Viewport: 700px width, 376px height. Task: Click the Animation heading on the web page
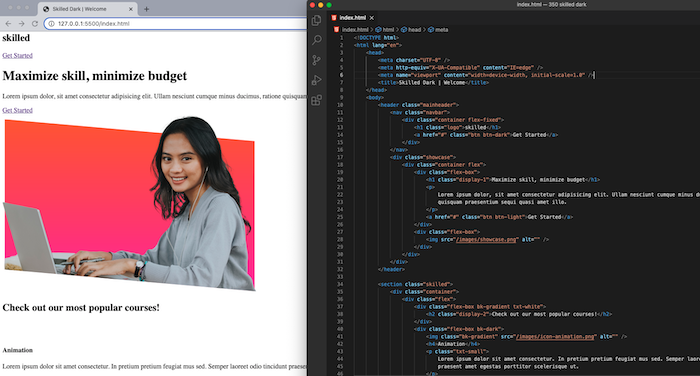[x=17, y=350]
